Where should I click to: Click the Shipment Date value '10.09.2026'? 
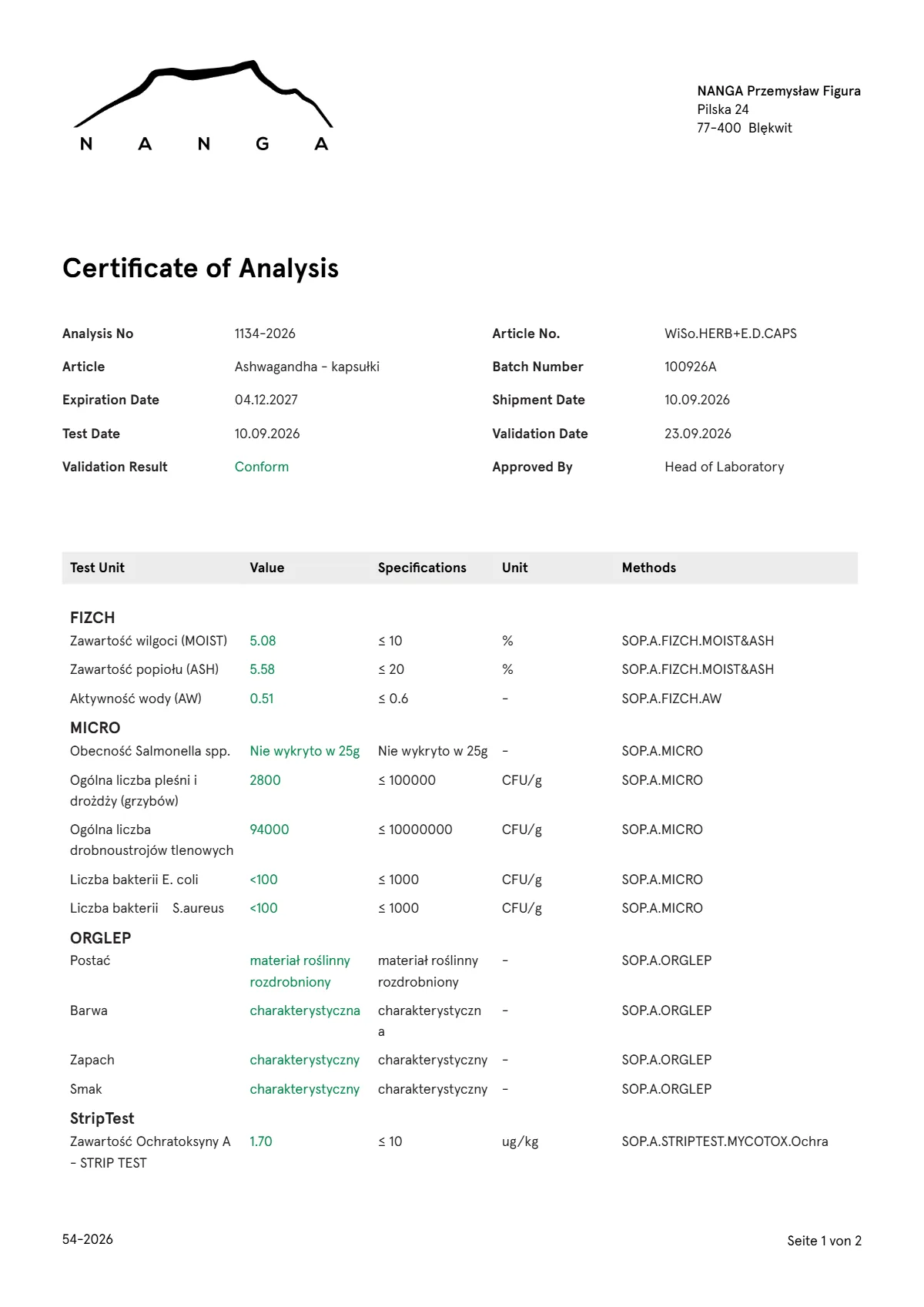[x=697, y=400]
